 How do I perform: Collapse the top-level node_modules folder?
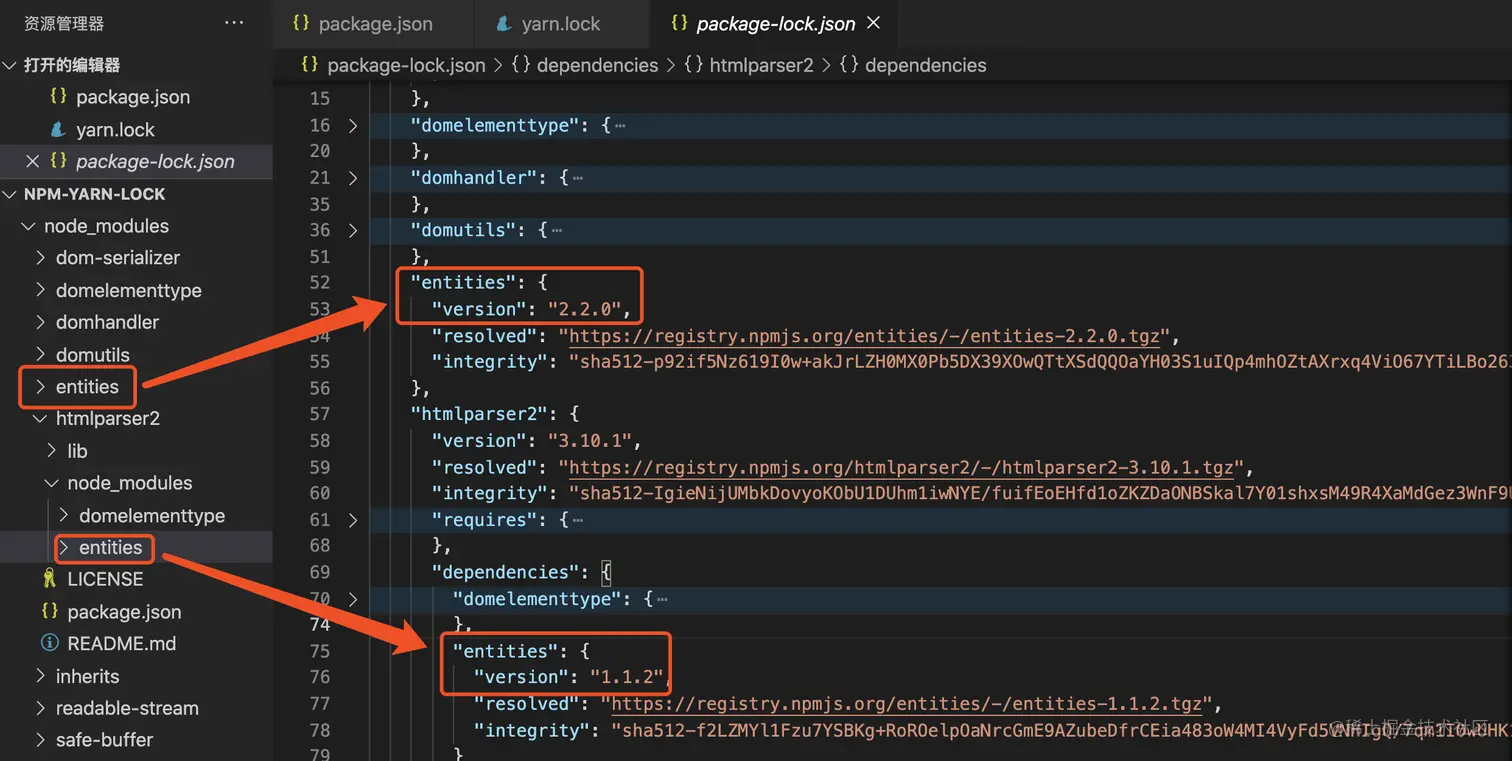click(27, 226)
